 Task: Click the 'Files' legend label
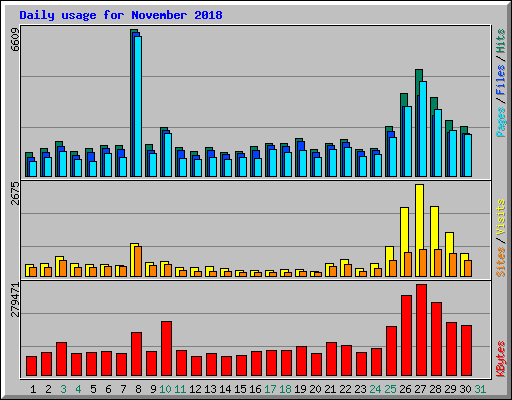pos(501,80)
